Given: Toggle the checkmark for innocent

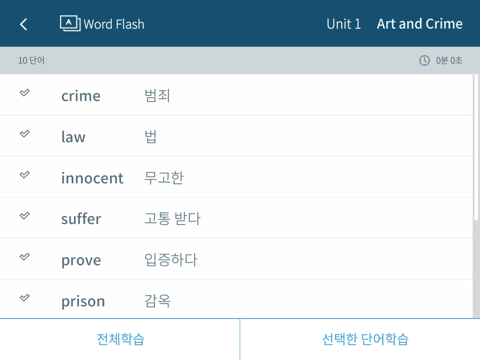Looking at the screenshot, I should point(24,175).
